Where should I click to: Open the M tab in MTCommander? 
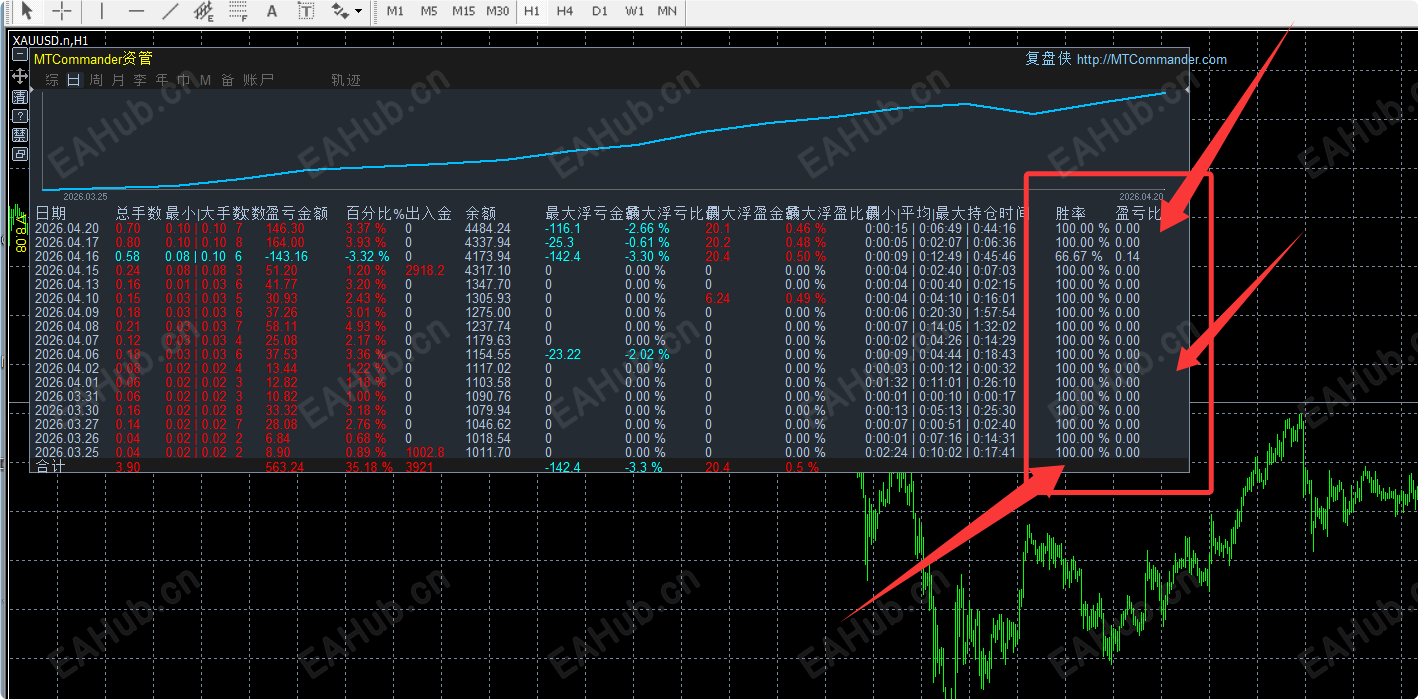click(x=205, y=80)
